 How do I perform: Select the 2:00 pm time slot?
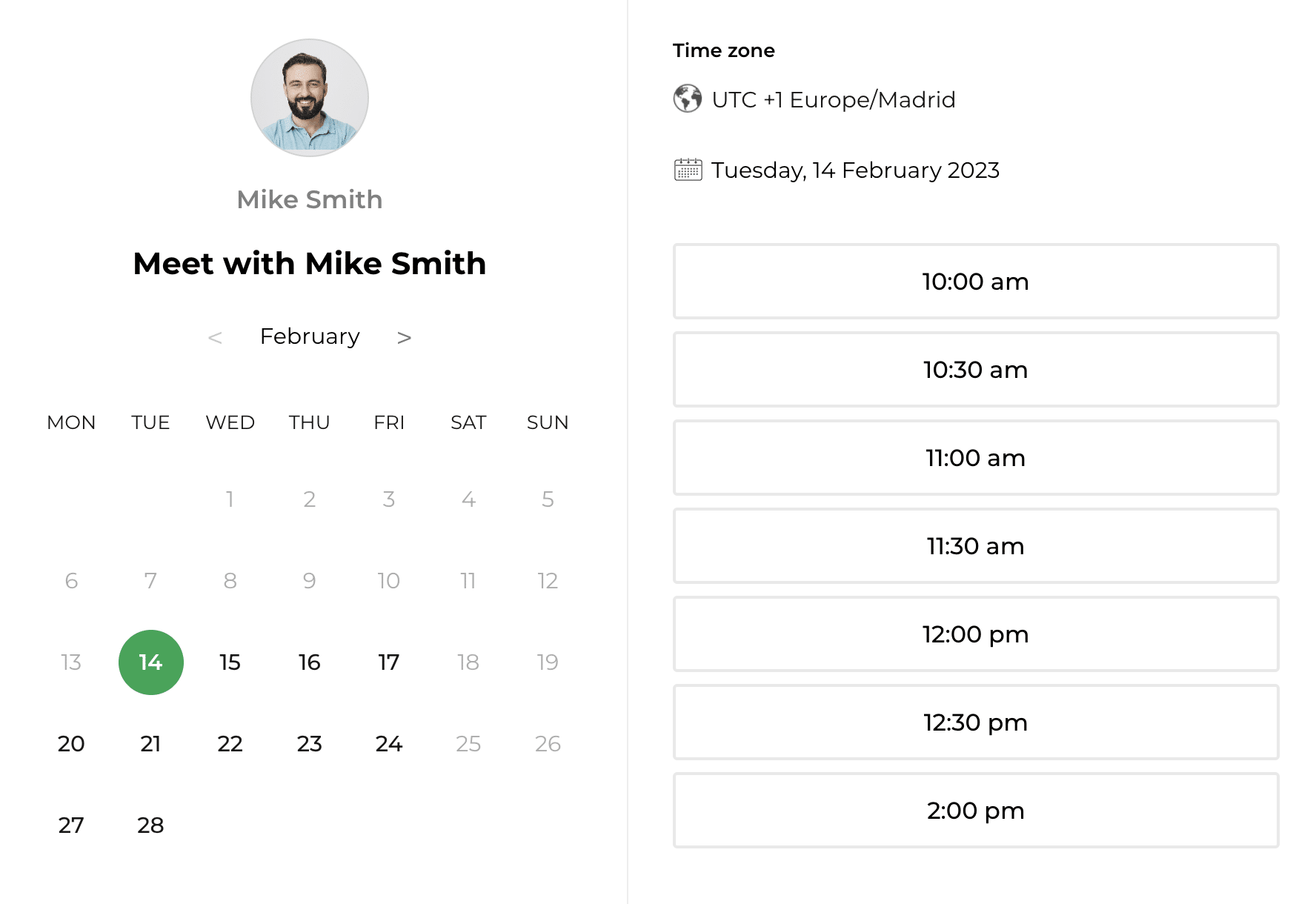976,811
